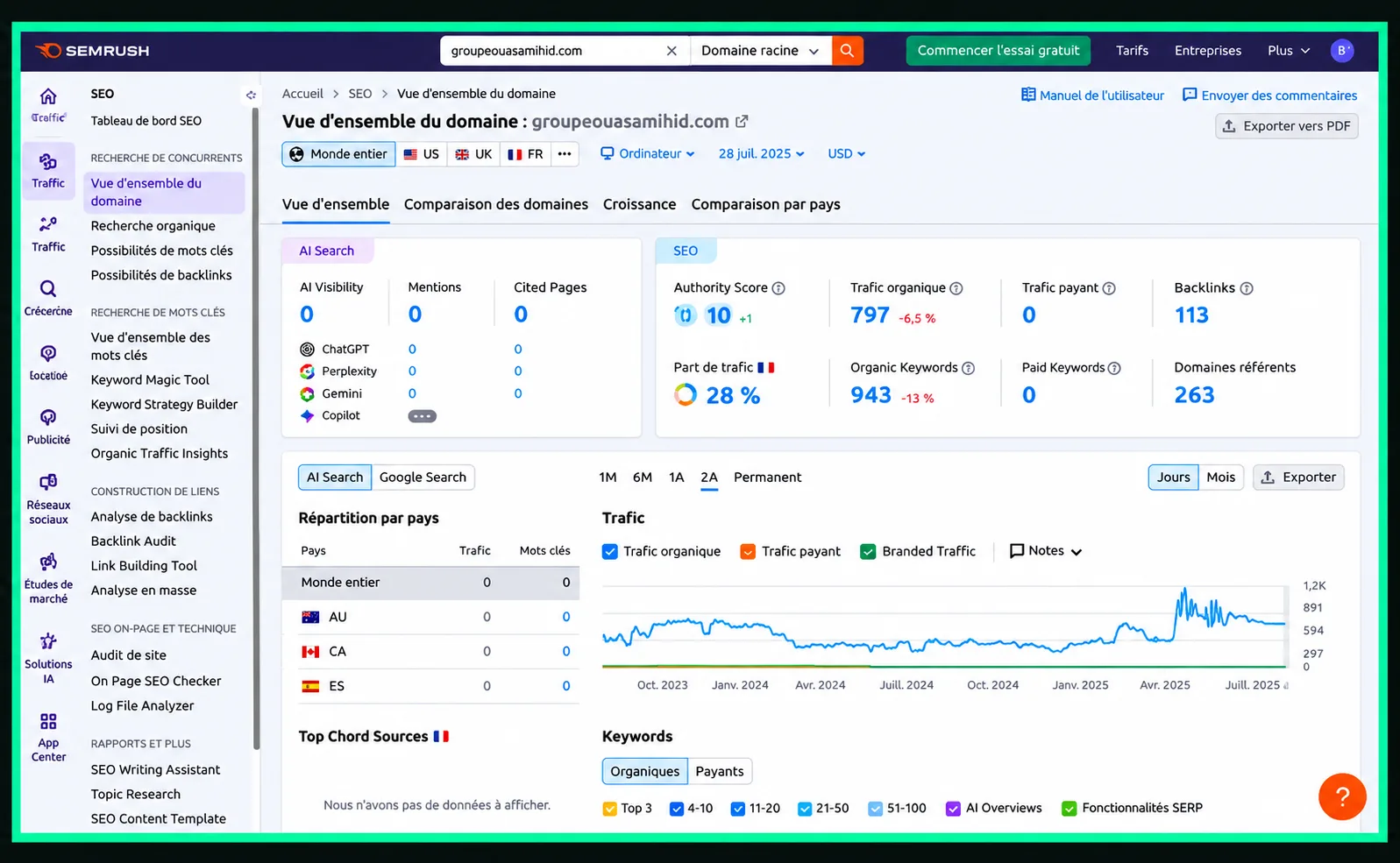Toggle AI Overviews checkbox

click(953, 809)
